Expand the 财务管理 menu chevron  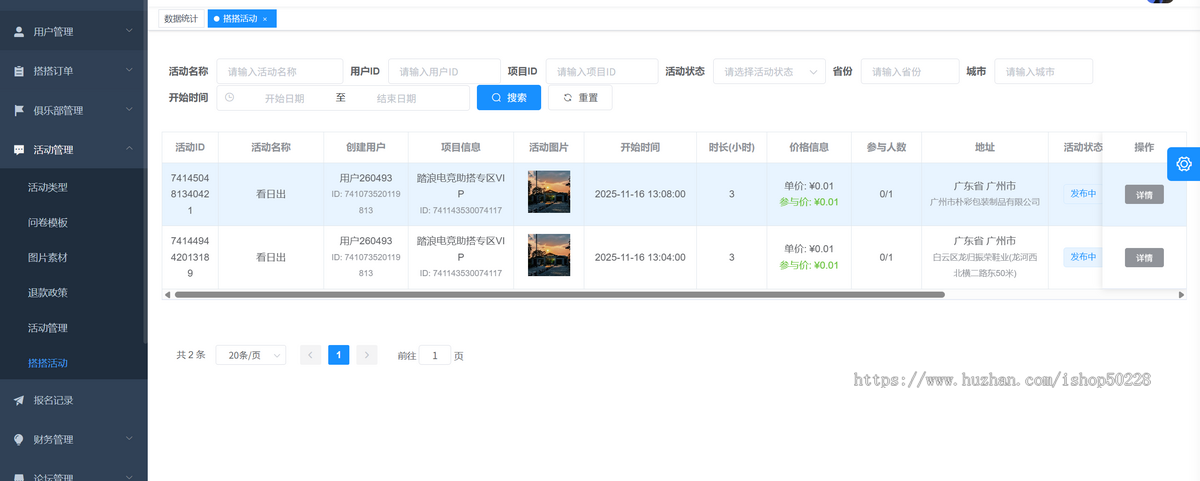point(129,439)
